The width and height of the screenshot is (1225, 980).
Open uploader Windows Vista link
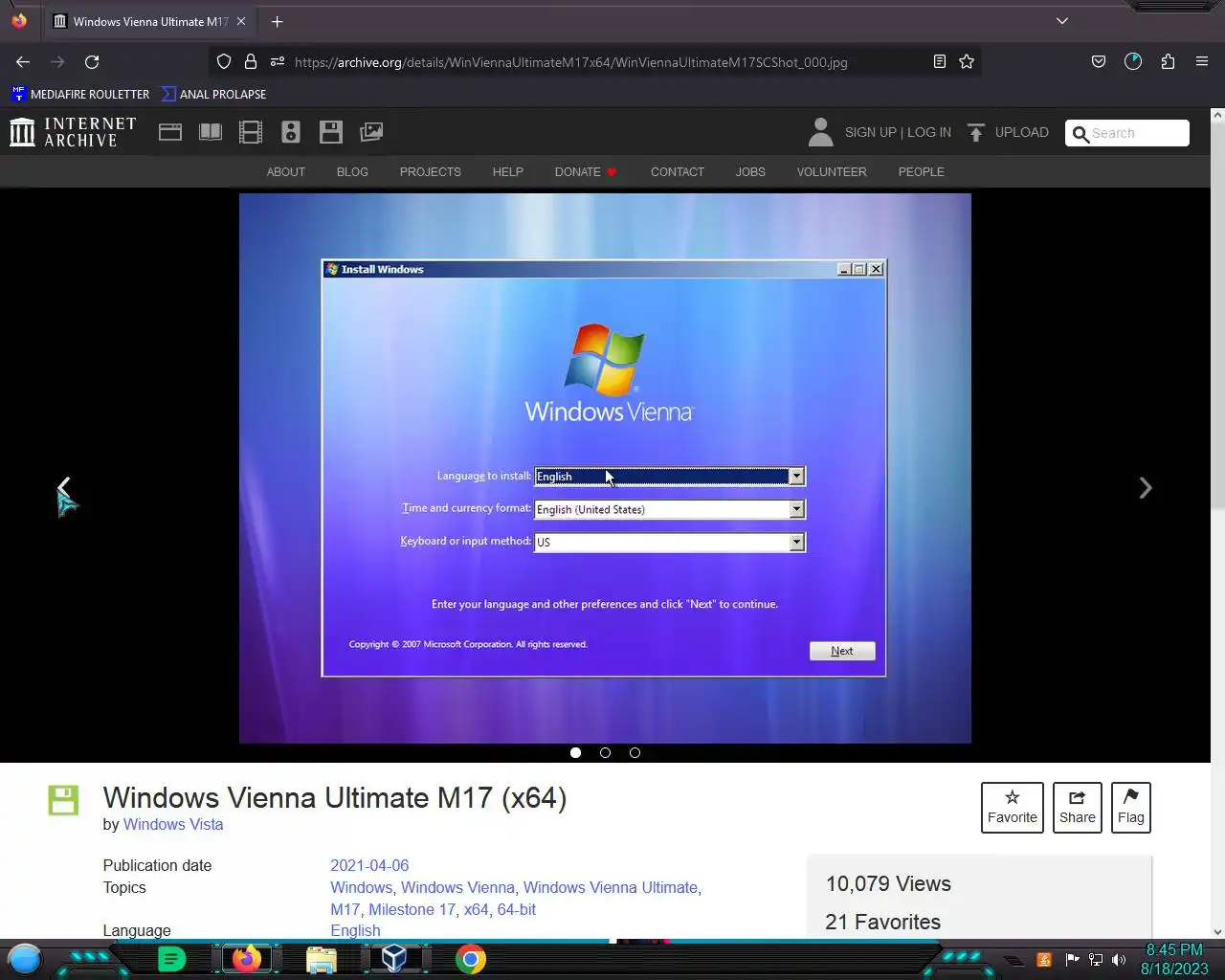click(173, 825)
